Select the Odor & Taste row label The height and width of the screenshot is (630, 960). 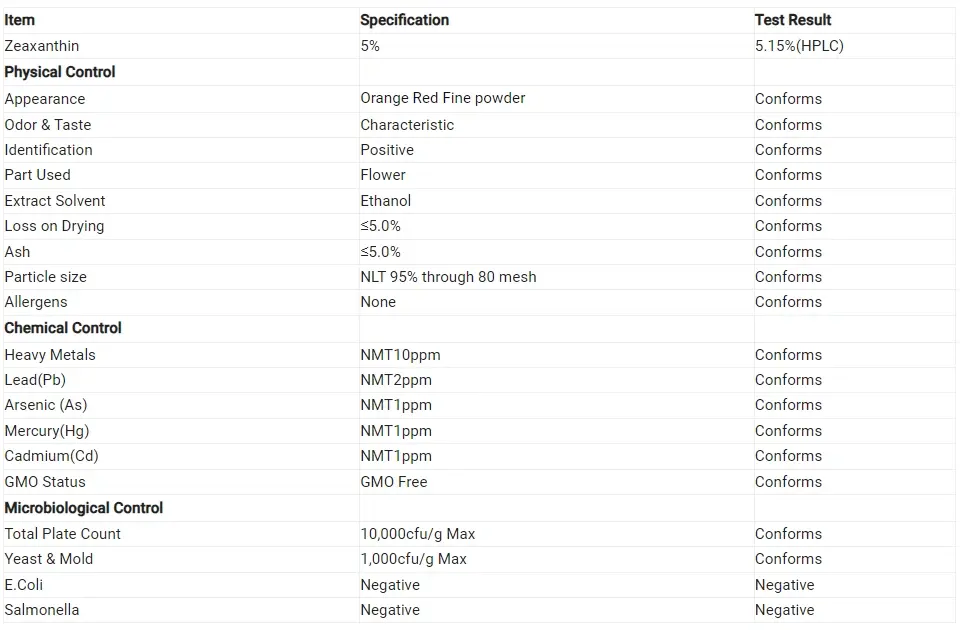click(x=48, y=125)
